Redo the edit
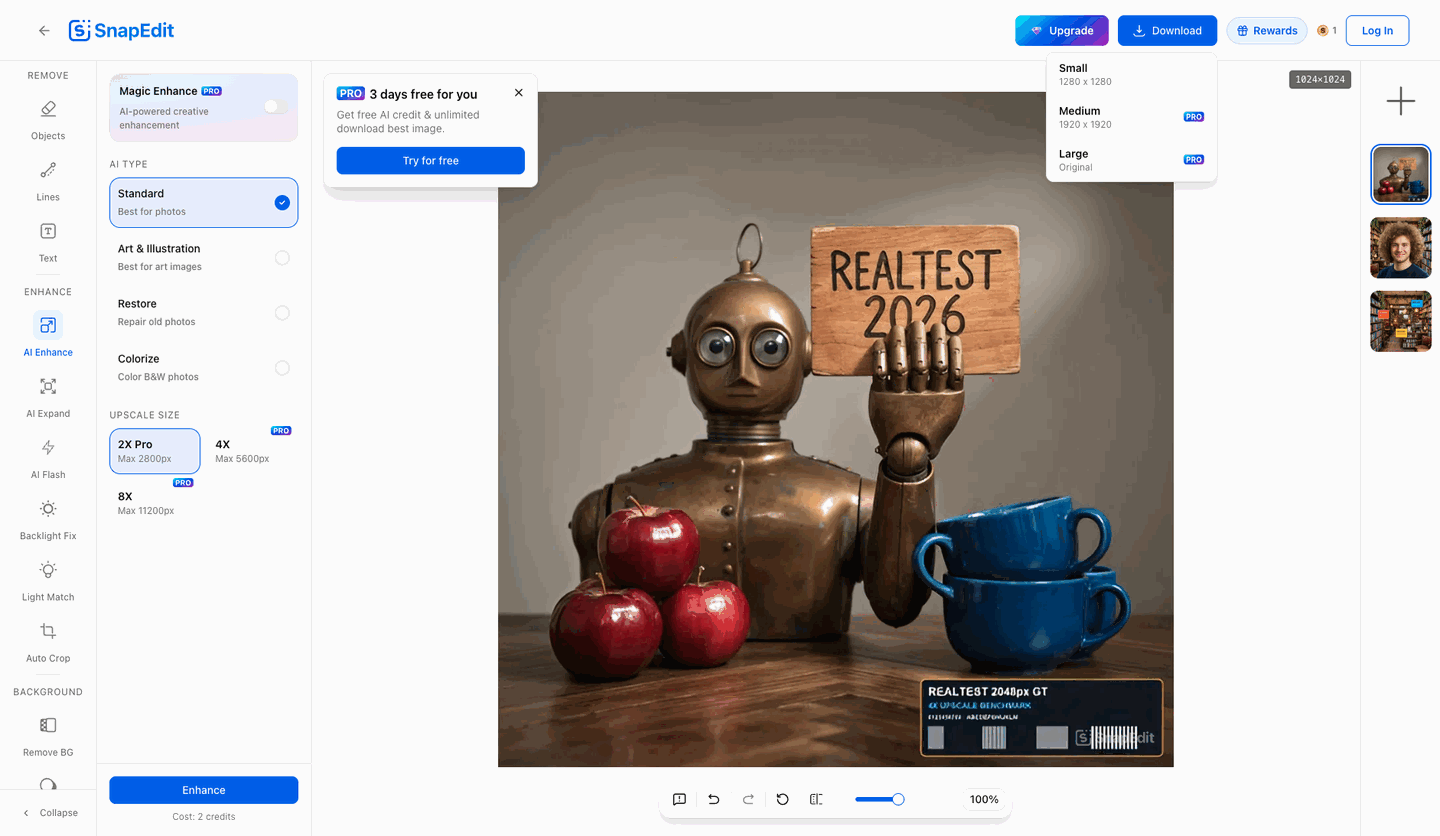Viewport: 1440px width, 836px height. 748,799
